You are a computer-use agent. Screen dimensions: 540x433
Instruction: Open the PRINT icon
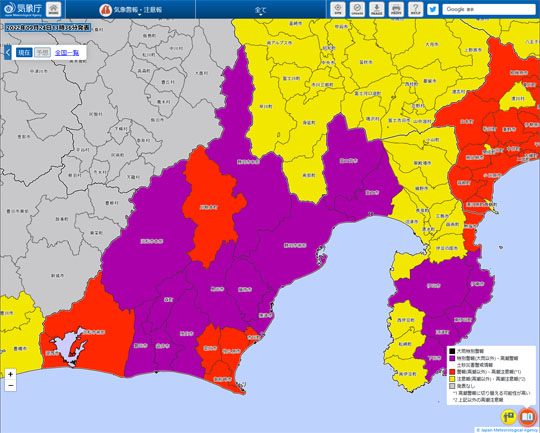tap(396, 9)
